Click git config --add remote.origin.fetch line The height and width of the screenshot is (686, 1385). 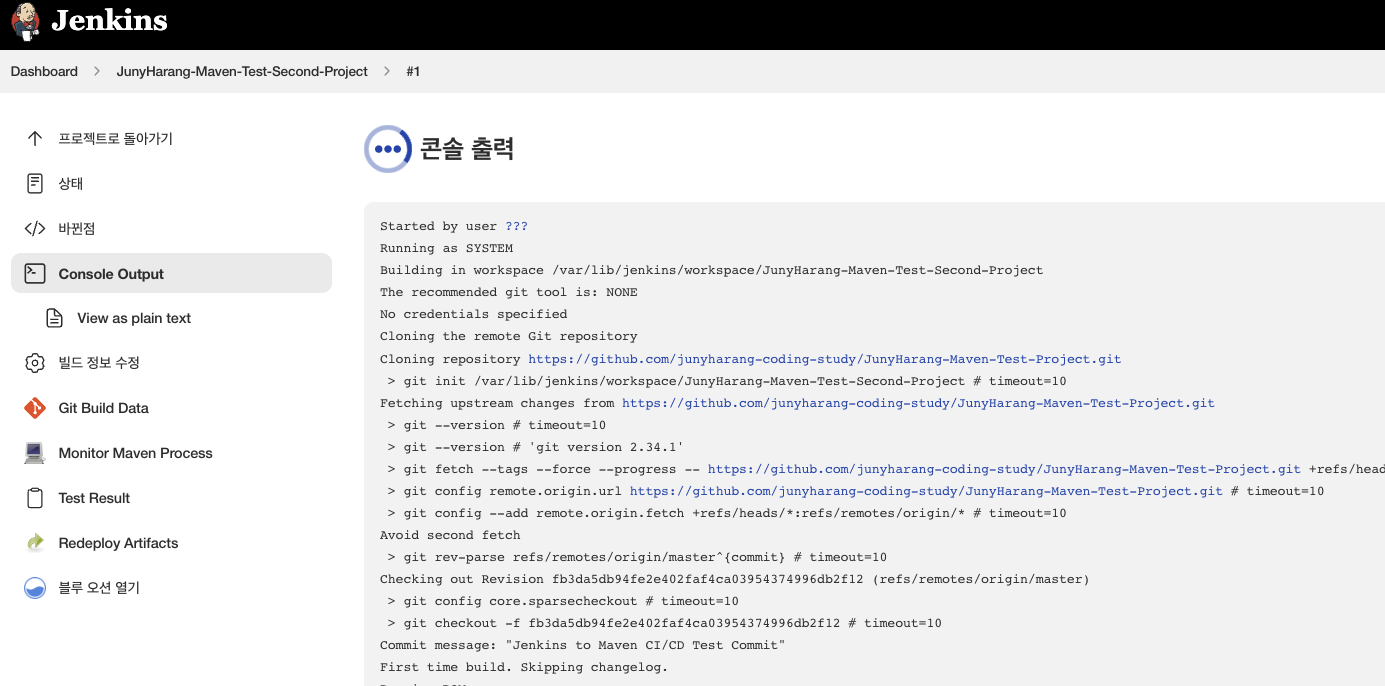click(727, 513)
